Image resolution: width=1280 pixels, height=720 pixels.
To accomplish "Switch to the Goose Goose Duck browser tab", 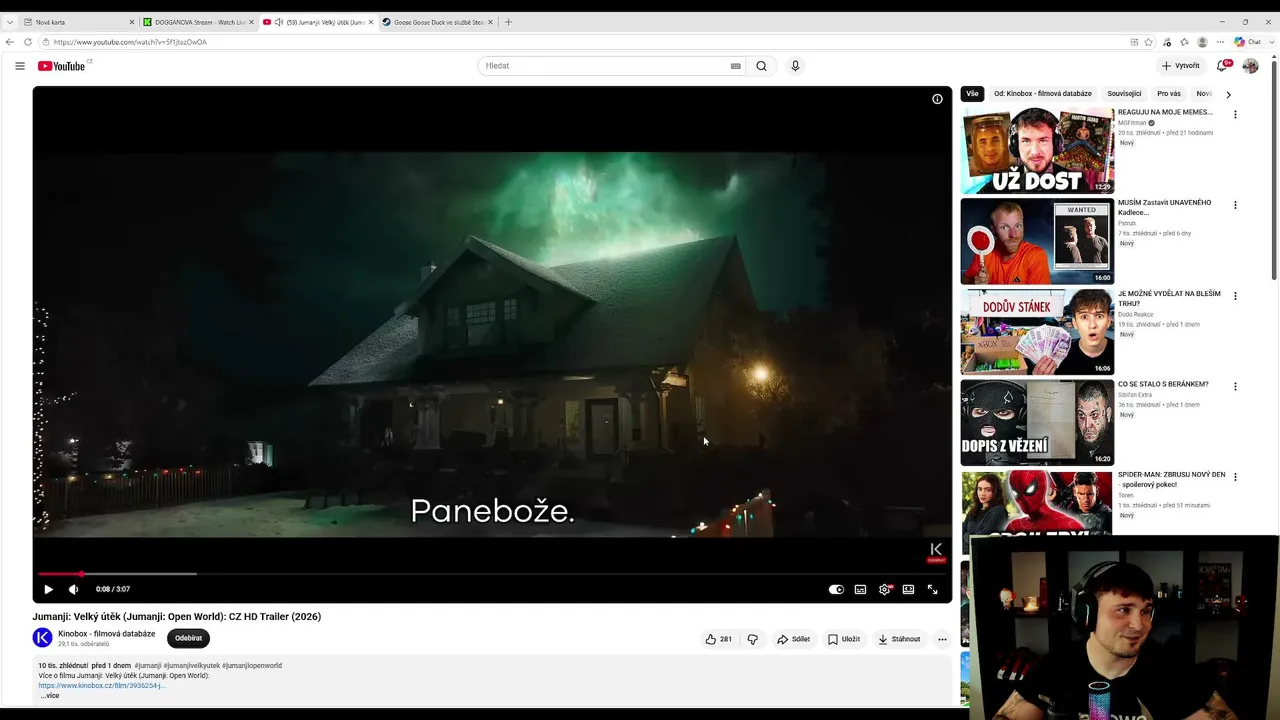I will point(438,22).
